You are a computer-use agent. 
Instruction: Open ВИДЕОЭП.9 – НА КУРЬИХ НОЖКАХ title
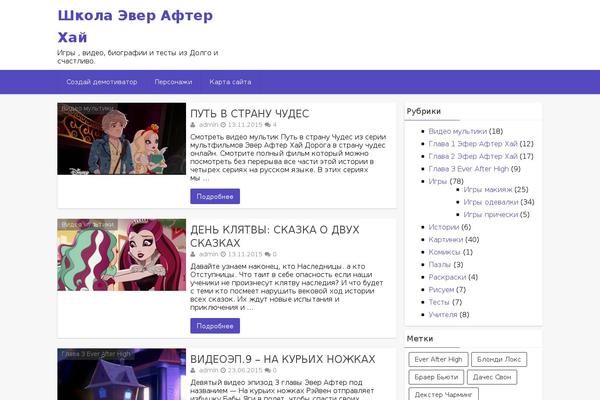(283, 359)
